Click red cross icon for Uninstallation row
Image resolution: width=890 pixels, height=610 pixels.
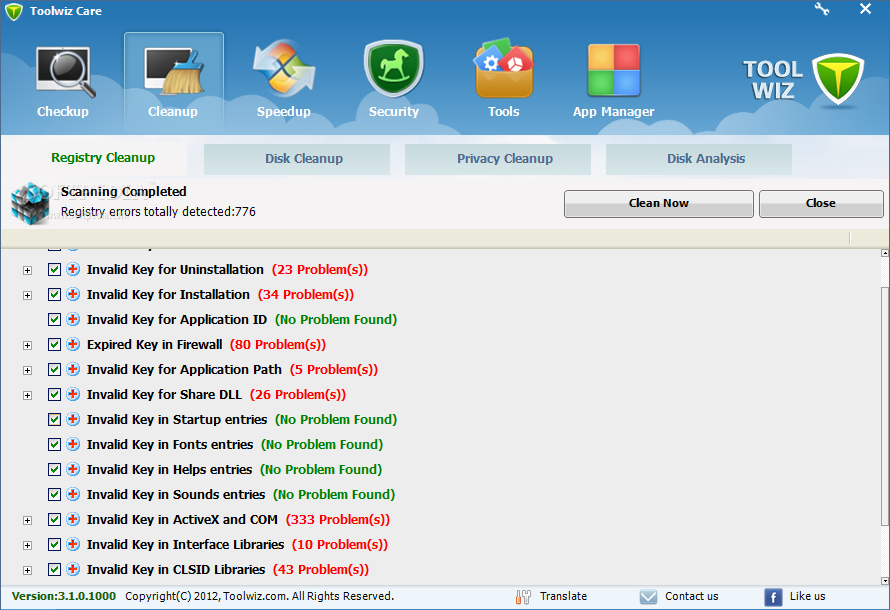73,269
